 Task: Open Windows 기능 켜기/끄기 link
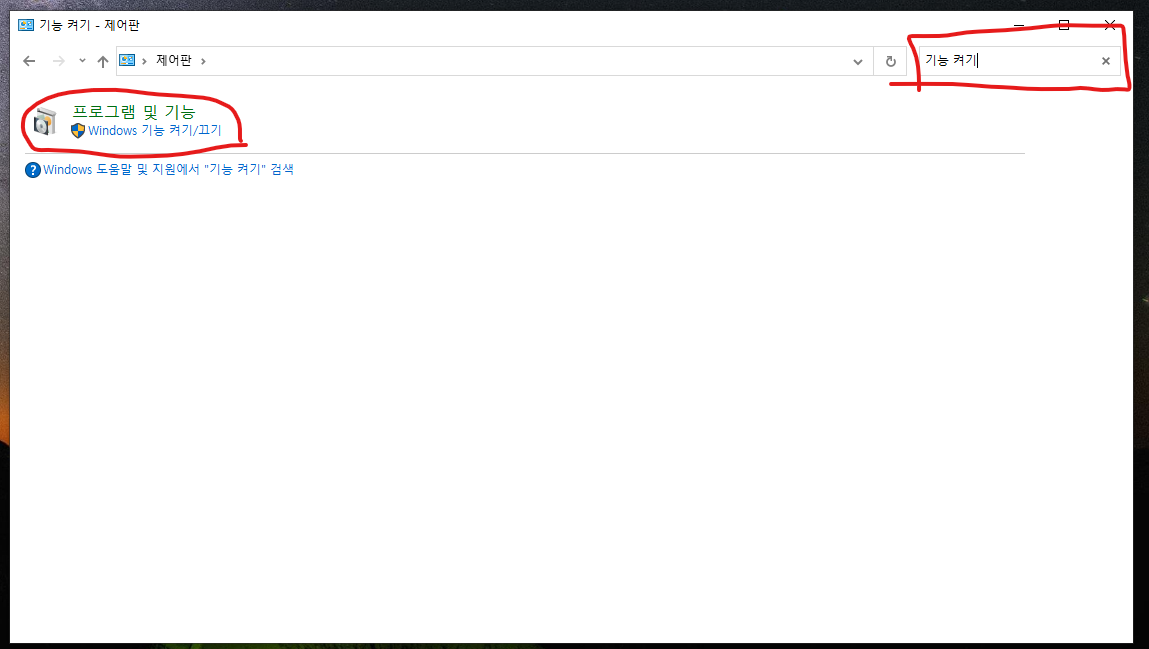click(155, 130)
